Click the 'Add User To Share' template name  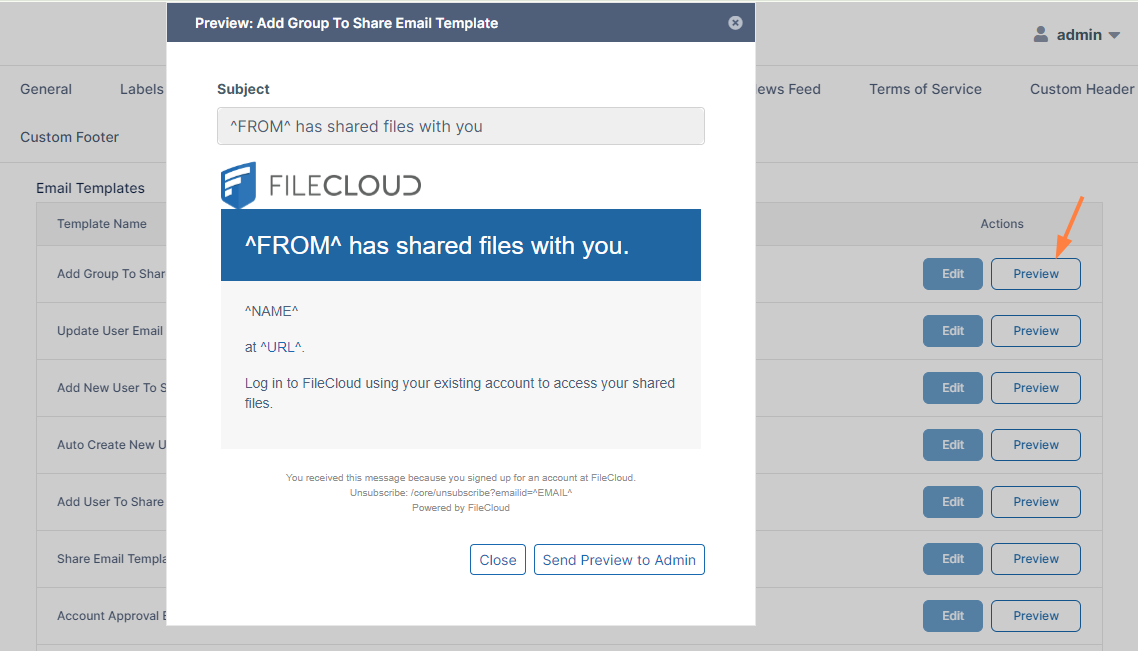[110, 501]
